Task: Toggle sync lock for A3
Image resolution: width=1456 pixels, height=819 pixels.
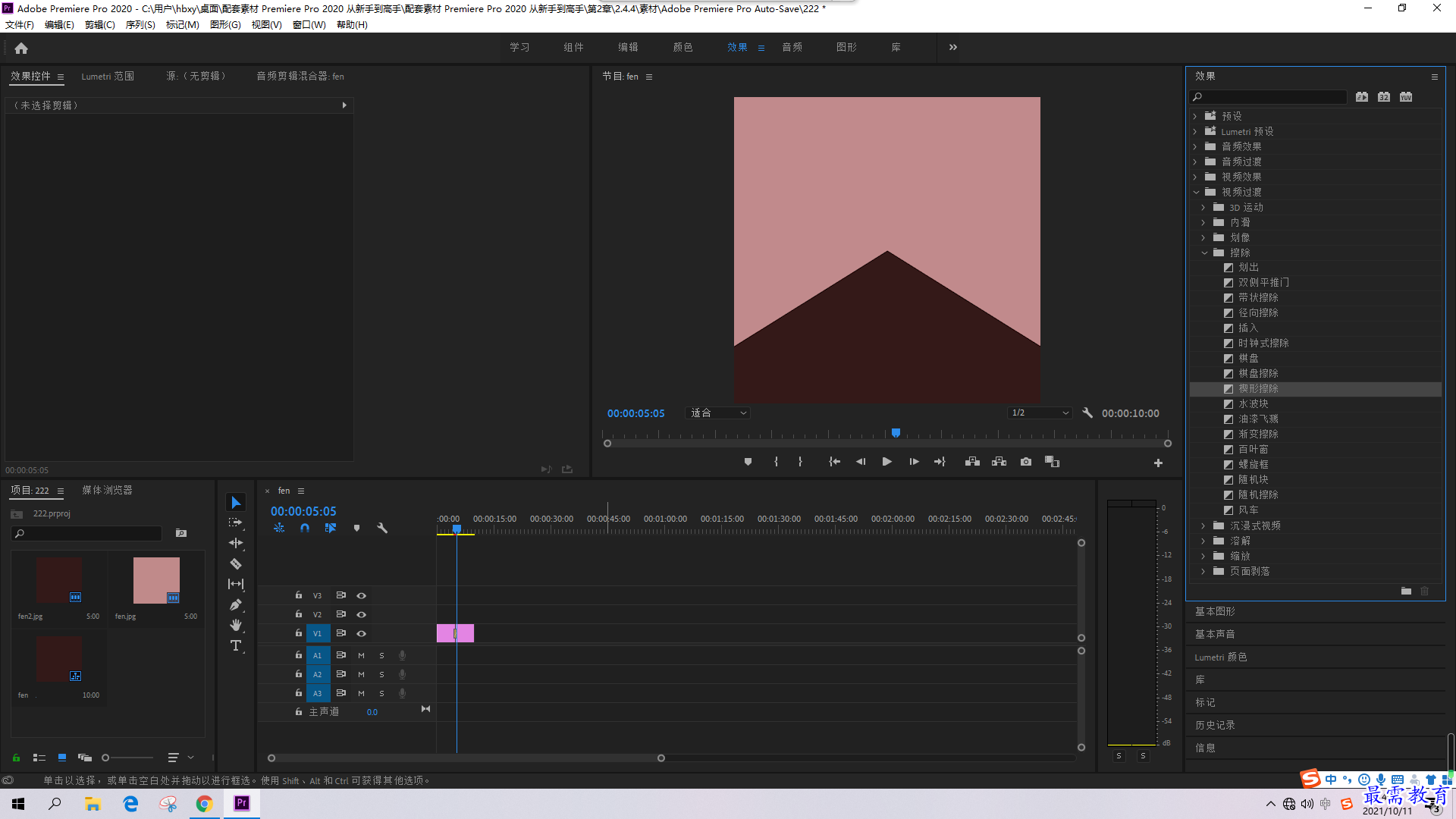Action: pos(341,693)
